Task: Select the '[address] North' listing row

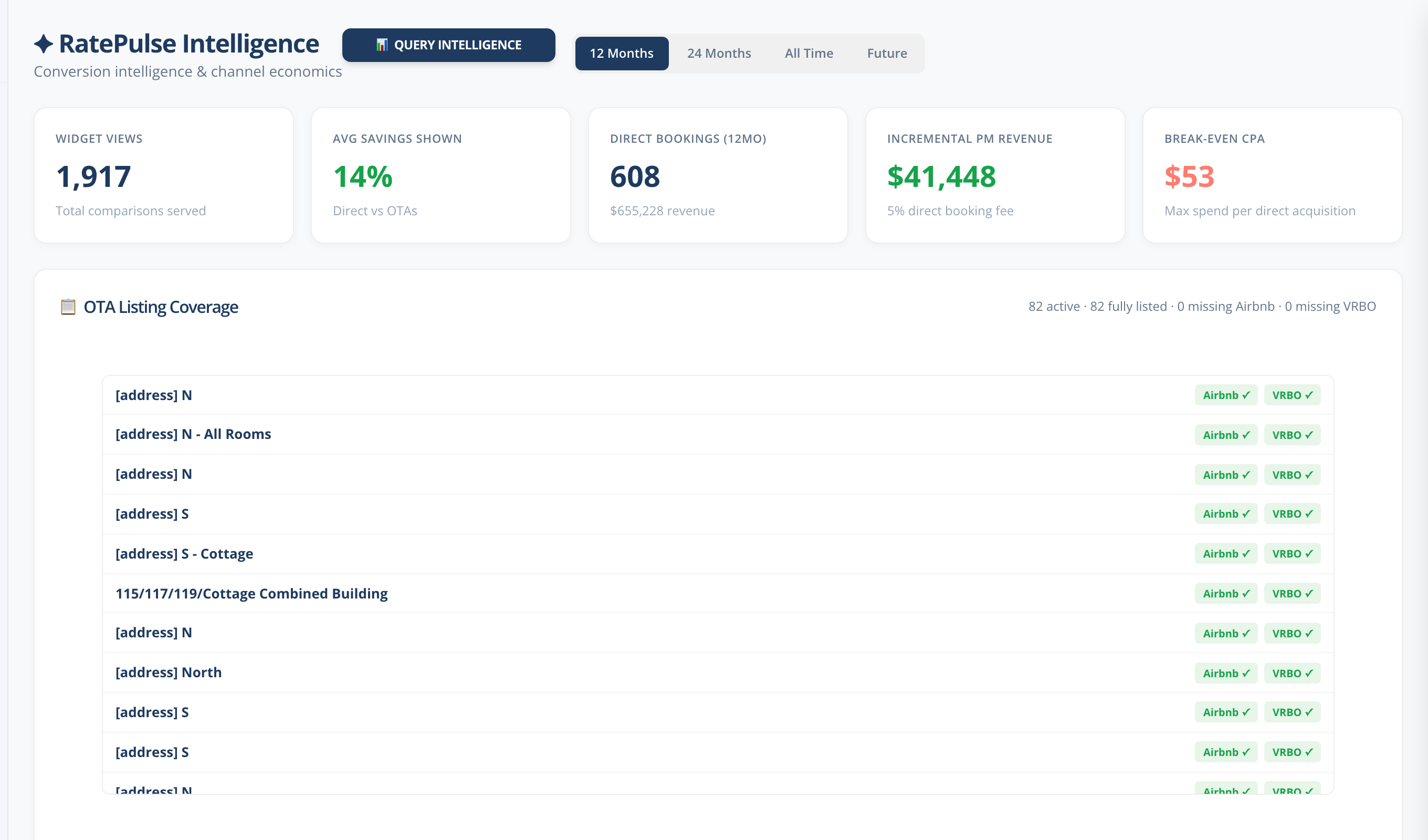Action: 718,673
